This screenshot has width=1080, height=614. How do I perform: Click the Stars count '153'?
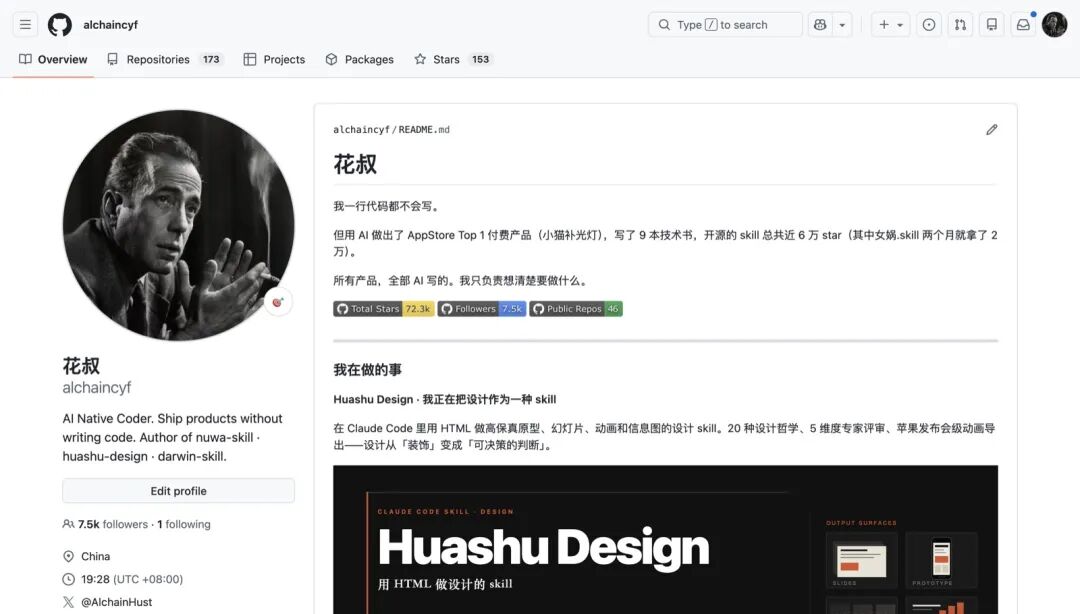click(480, 59)
